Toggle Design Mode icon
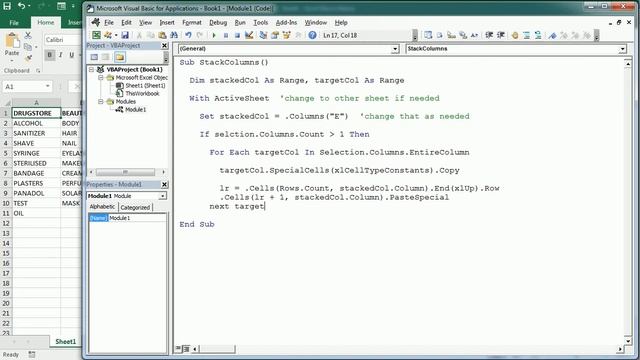Image resolution: width=640 pixels, height=360 pixels. coord(249,35)
